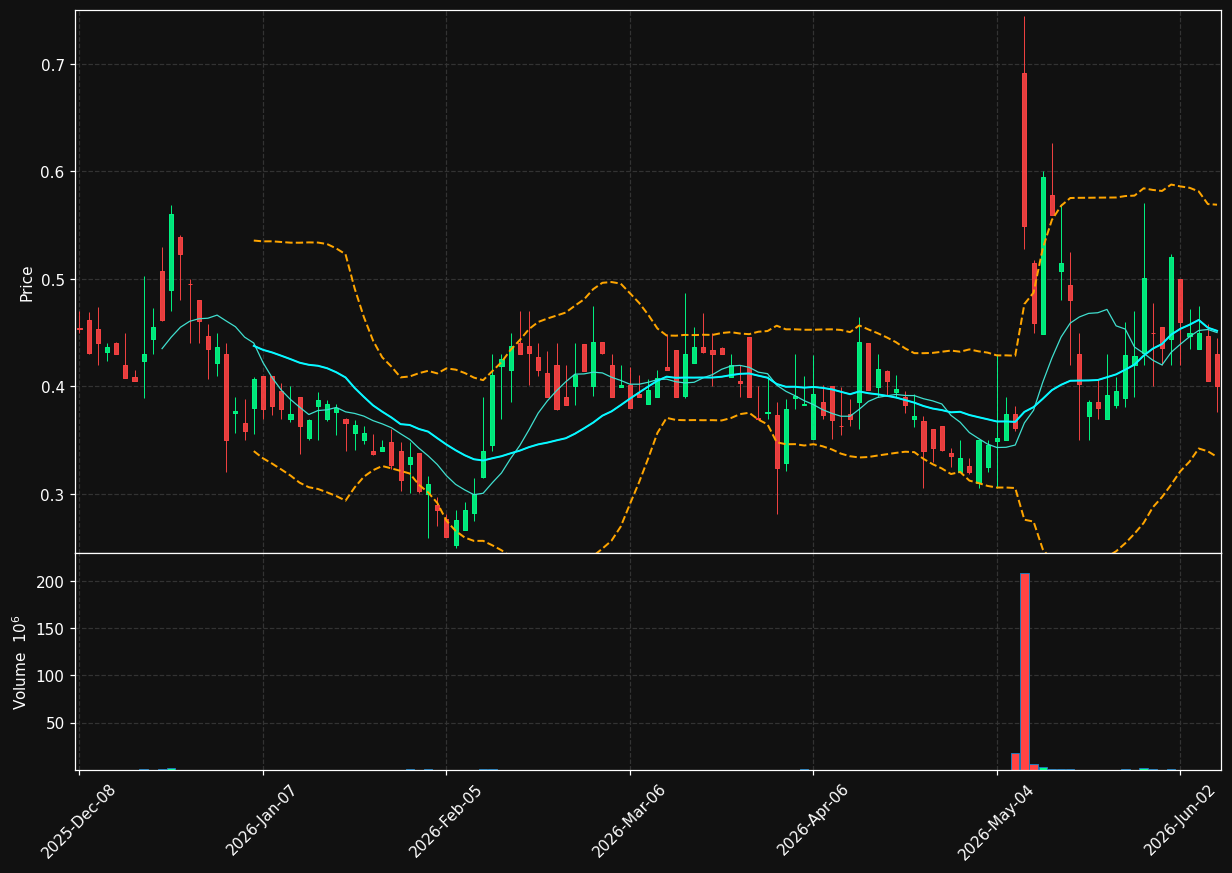Click the large red candle reaching 0.69
Viewport: 1232px width, 873px height.
pyautogui.click(x=1024, y=150)
